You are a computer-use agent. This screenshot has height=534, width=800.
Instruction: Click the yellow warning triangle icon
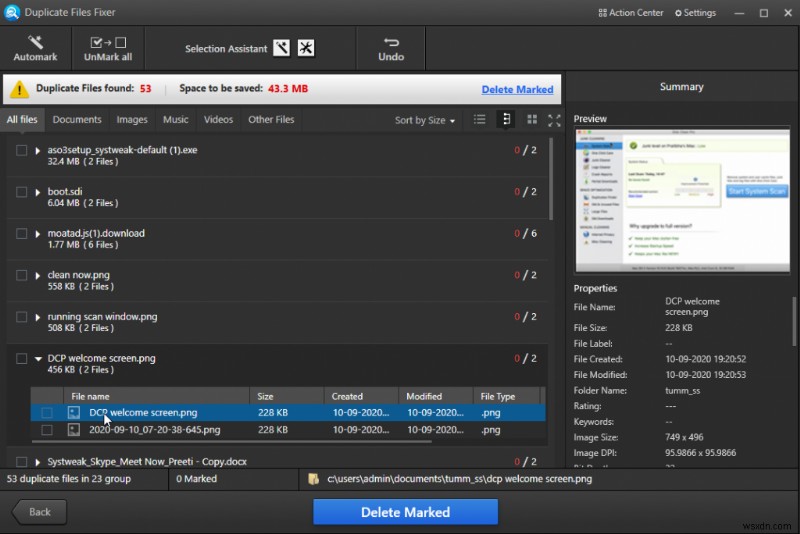19,89
